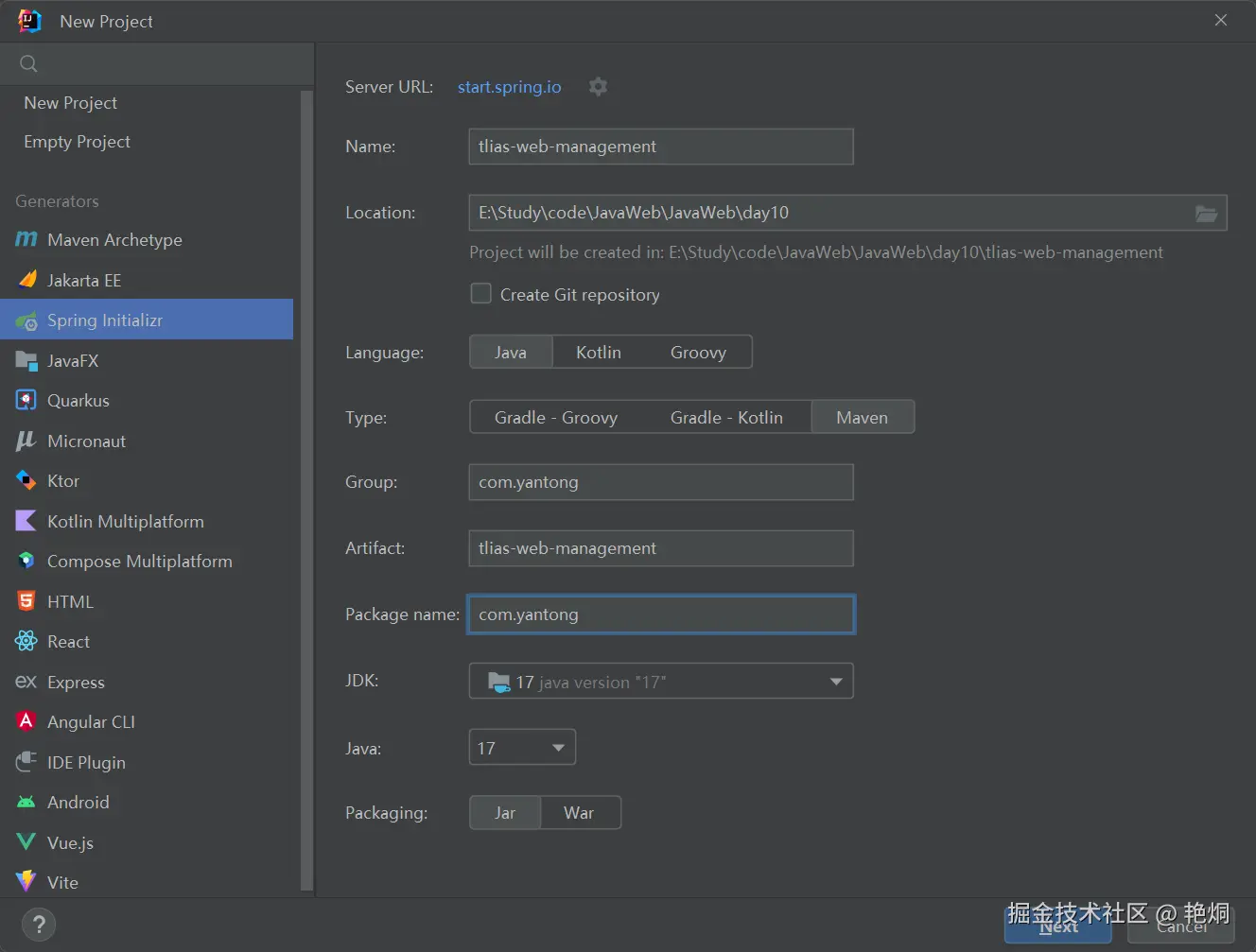
Task: Select the Spring Initializr generator
Action: coord(147,320)
